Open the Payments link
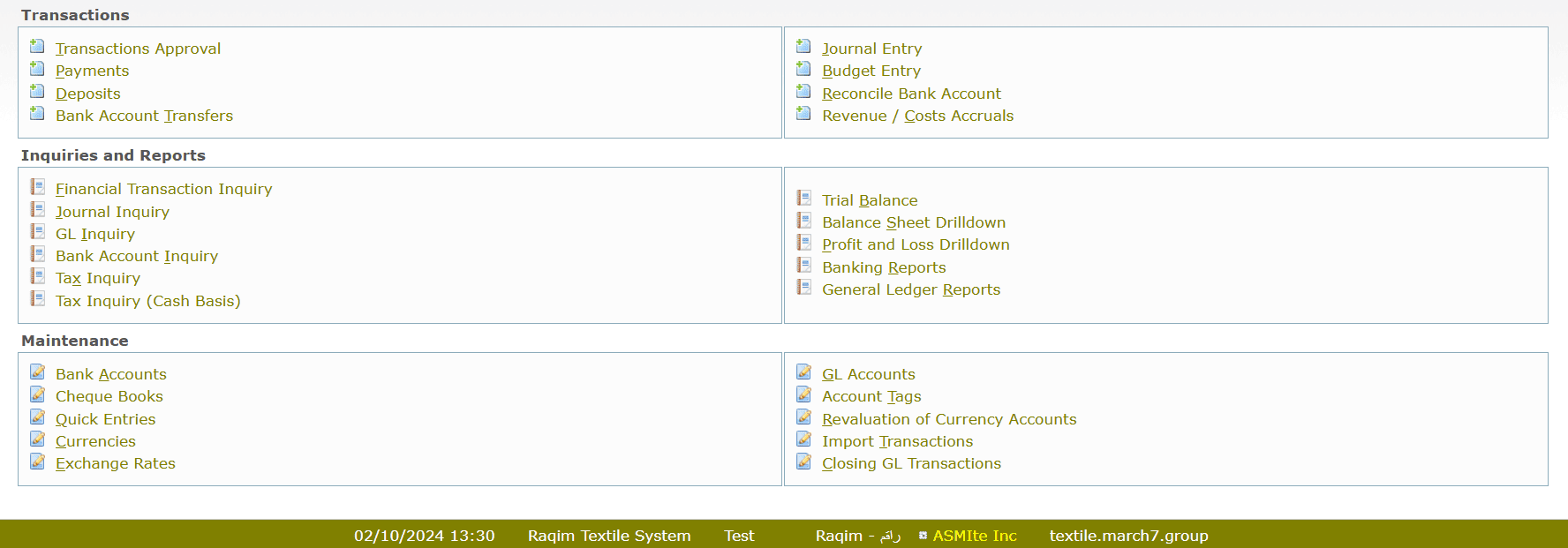 [x=92, y=71]
